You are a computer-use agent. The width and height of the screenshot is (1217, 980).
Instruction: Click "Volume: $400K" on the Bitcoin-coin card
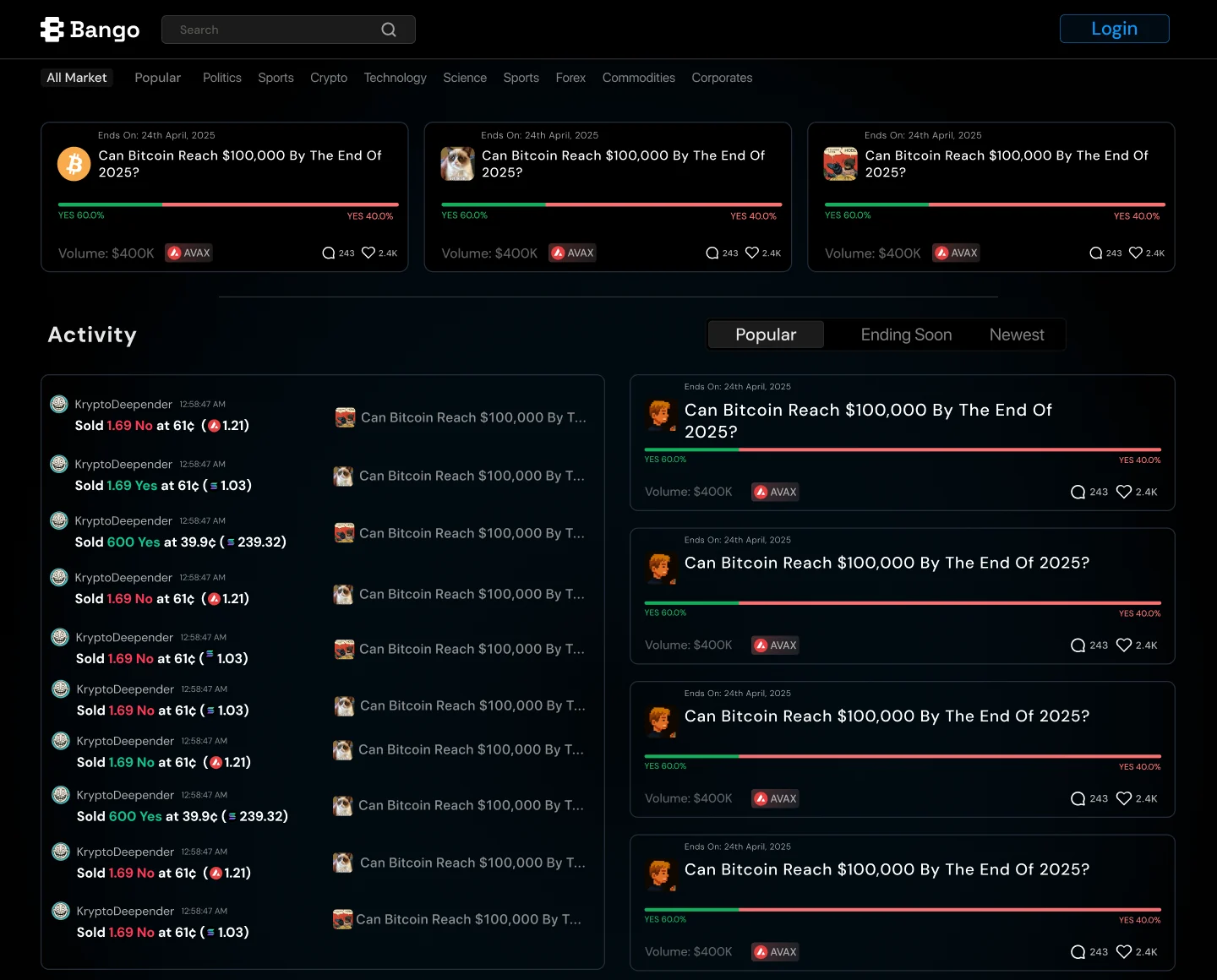click(106, 253)
